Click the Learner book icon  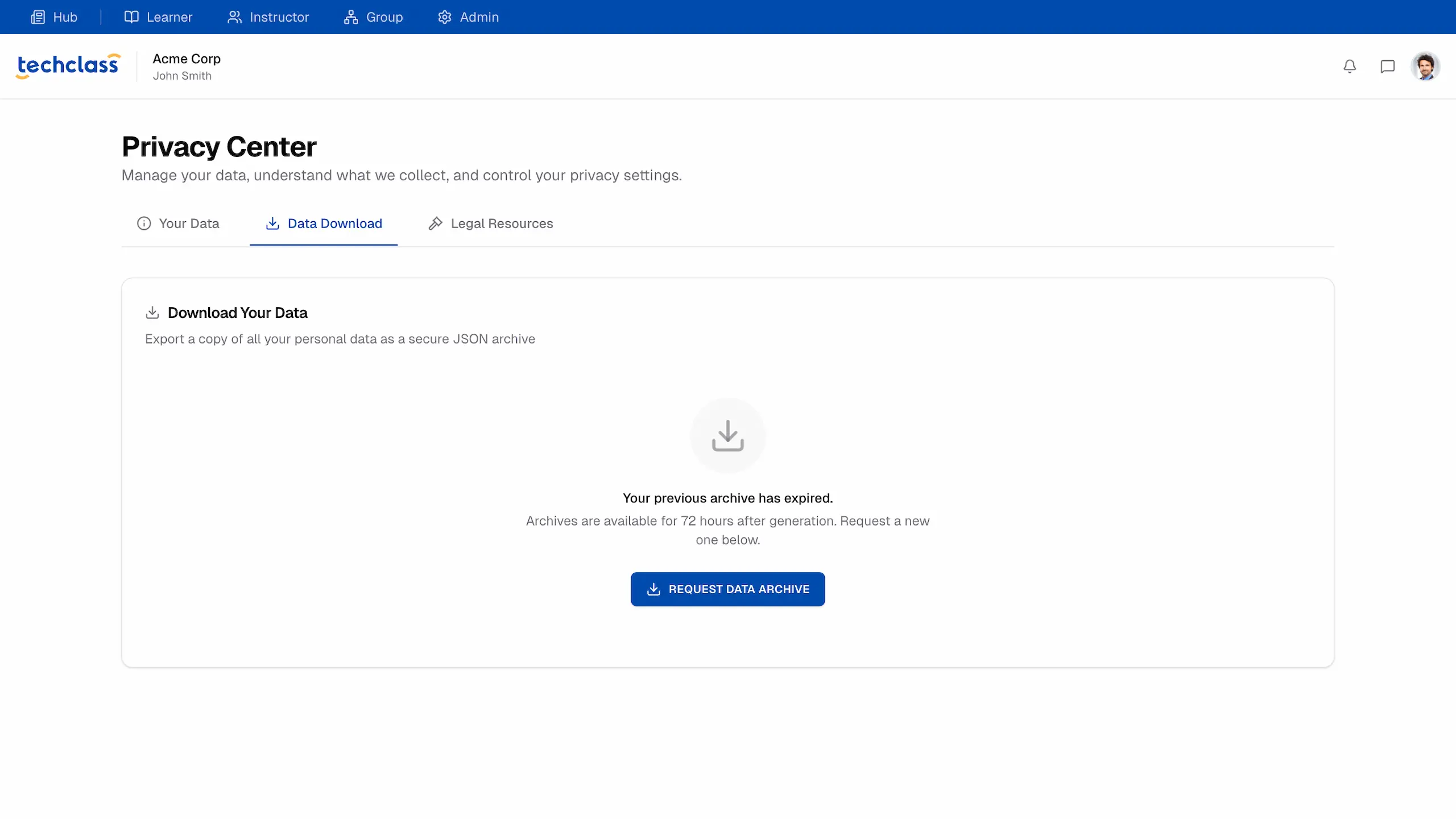pos(131,17)
